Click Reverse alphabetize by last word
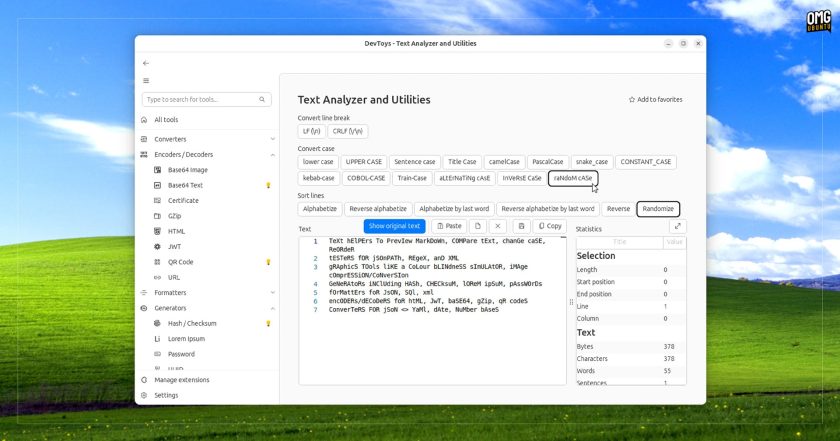 click(548, 209)
